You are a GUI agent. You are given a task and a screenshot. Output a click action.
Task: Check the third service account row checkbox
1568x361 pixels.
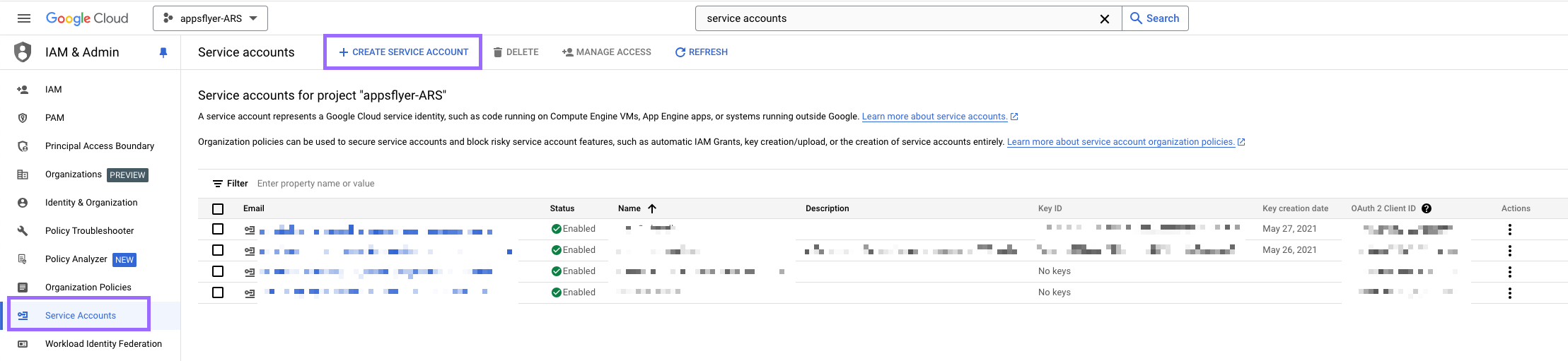click(x=218, y=271)
